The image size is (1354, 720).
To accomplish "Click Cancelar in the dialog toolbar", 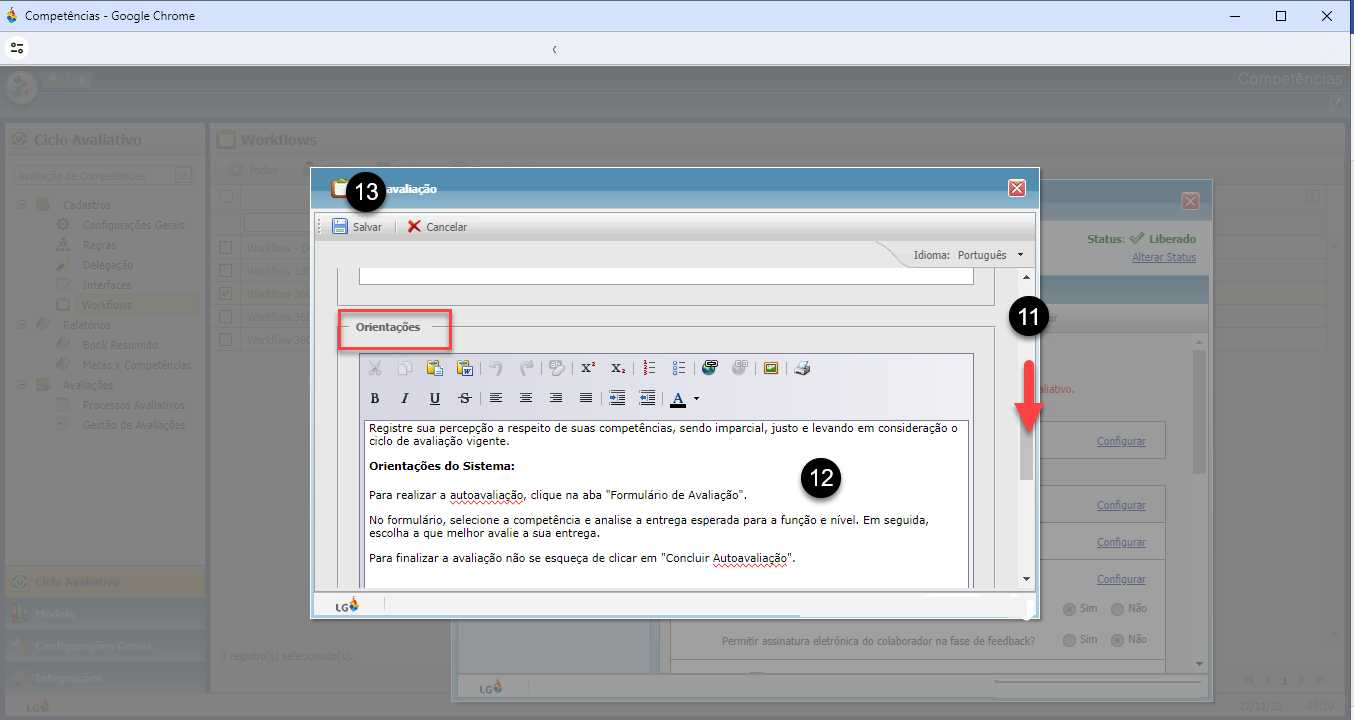I will (x=437, y=227).
